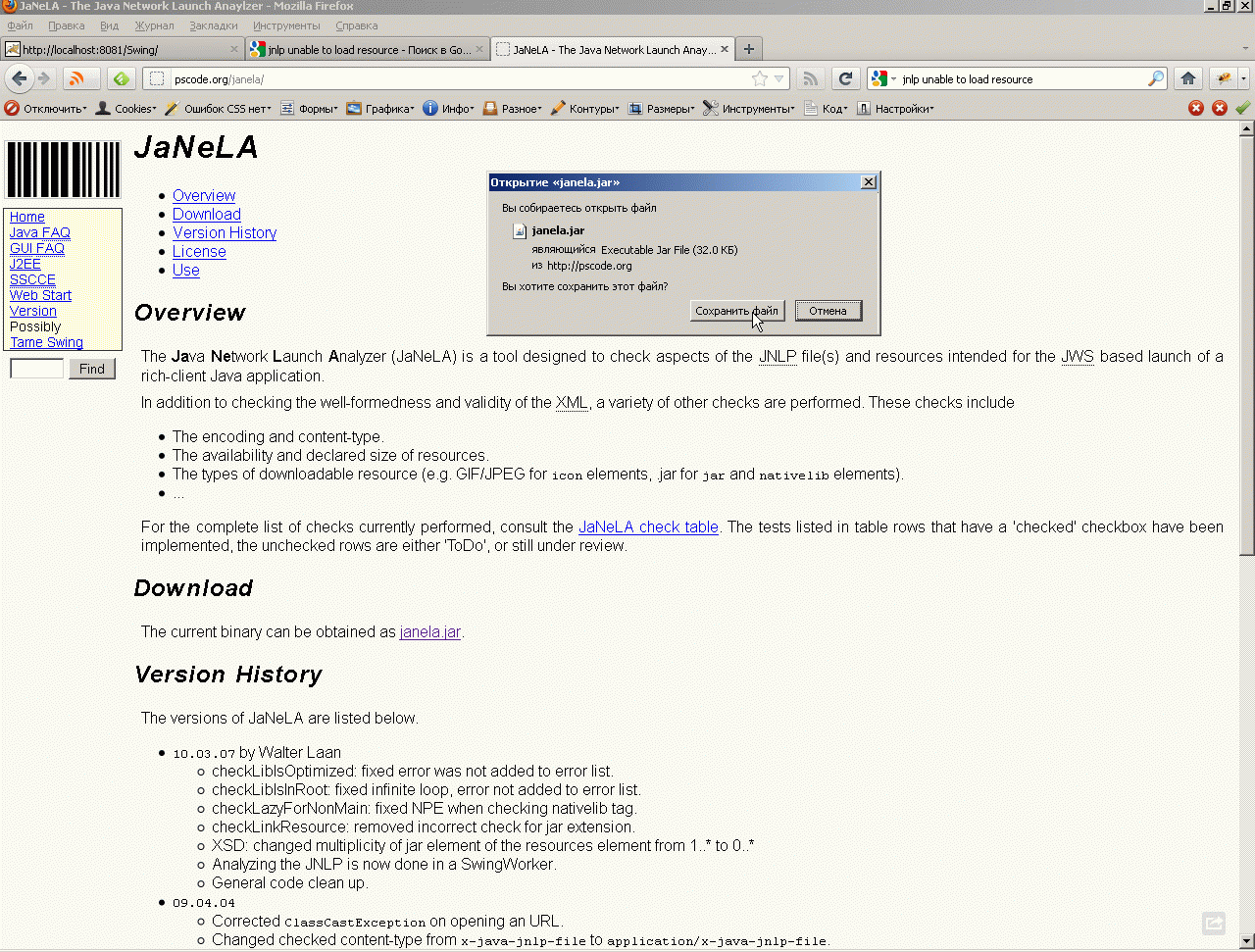Close the 'jnlp unable to load resource' tab
The width and height of the screenshot is (1255, 952).
(x=479, y=49)
